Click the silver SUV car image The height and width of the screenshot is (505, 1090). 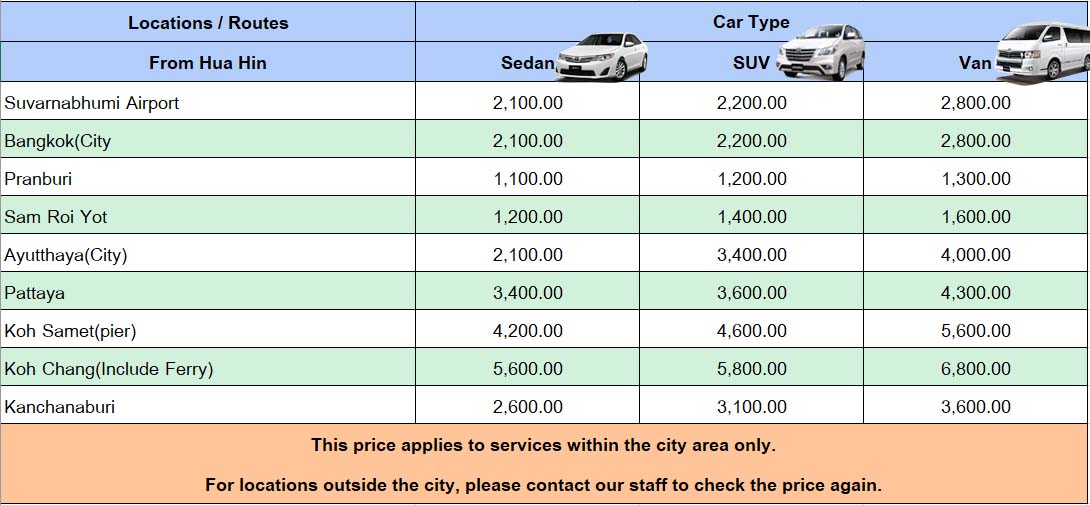click(822, 52)
